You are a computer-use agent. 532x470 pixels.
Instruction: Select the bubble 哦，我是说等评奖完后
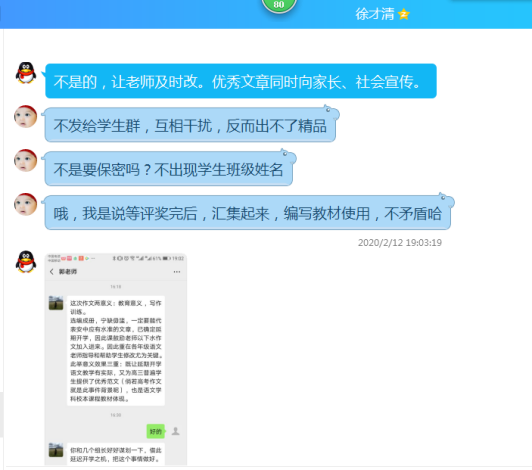point(248,213)
